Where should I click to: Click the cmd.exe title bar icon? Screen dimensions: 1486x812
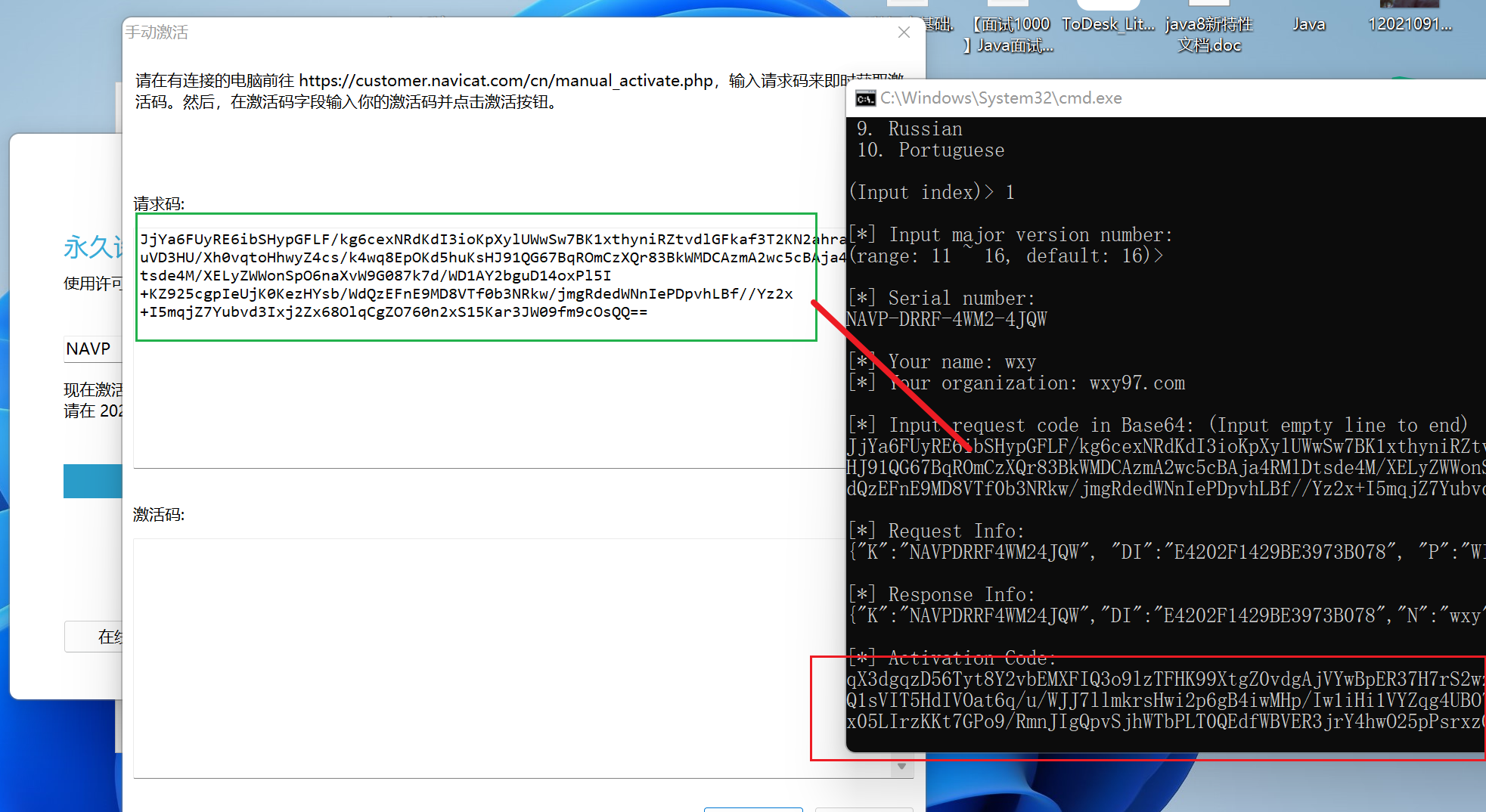(865, 98)
